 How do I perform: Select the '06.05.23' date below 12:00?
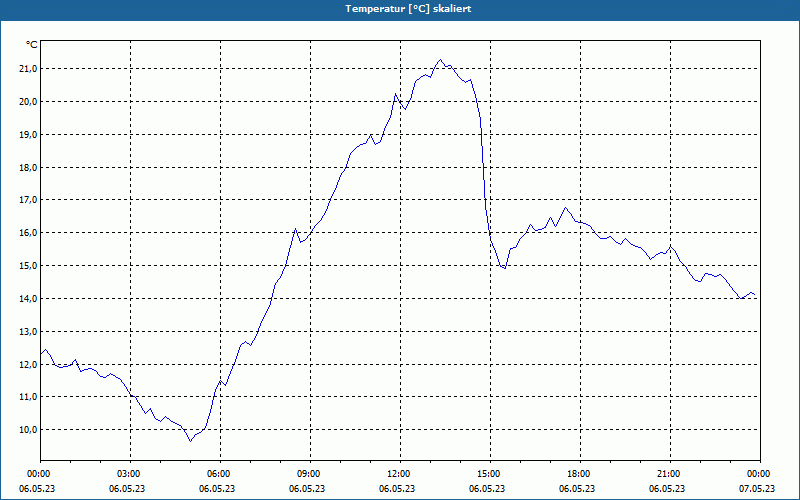397,488
